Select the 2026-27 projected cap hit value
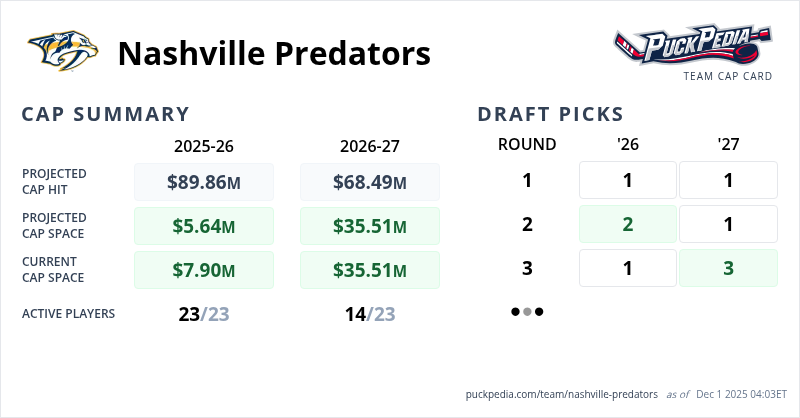Image resolution: width=800 pixels, height=418 pixels. [369, 182]
